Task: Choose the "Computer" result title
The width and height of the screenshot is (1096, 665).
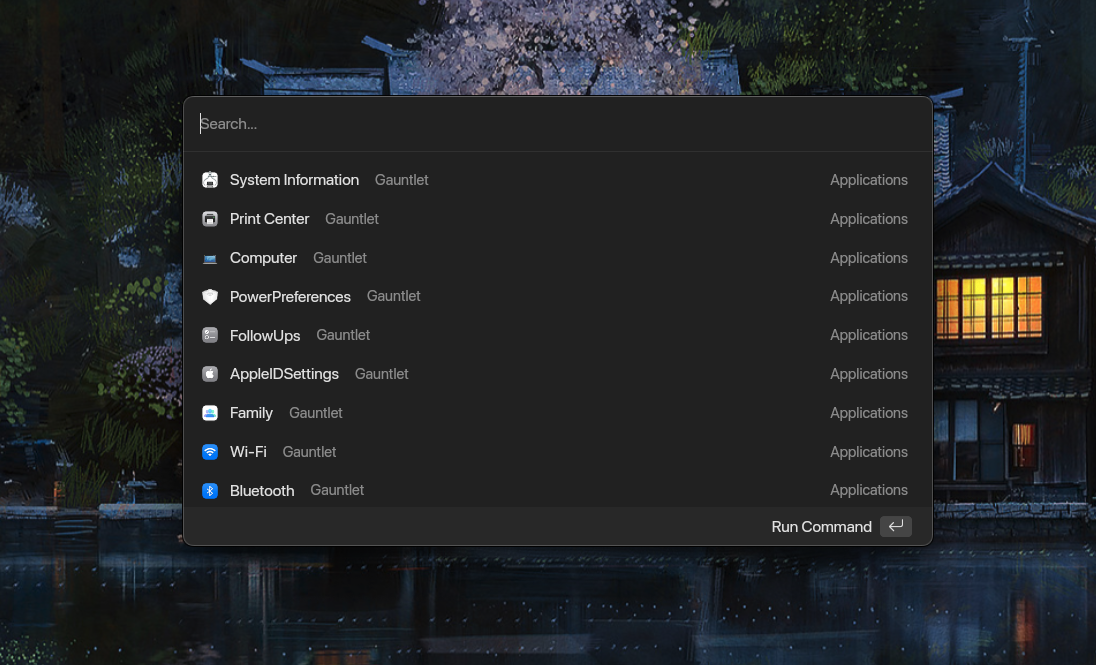Action: click(x=264, y=258)
